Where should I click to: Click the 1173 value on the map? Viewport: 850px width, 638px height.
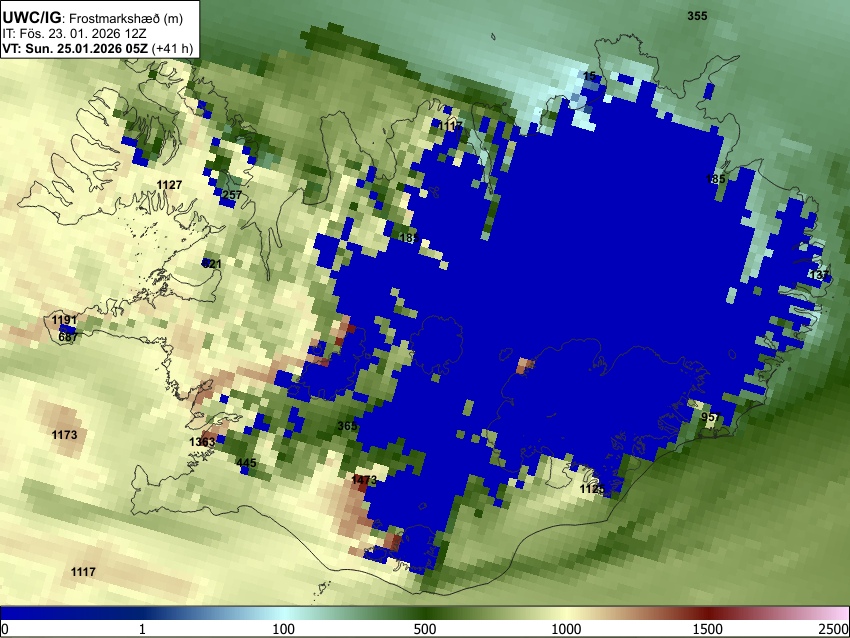click(65, 435)
